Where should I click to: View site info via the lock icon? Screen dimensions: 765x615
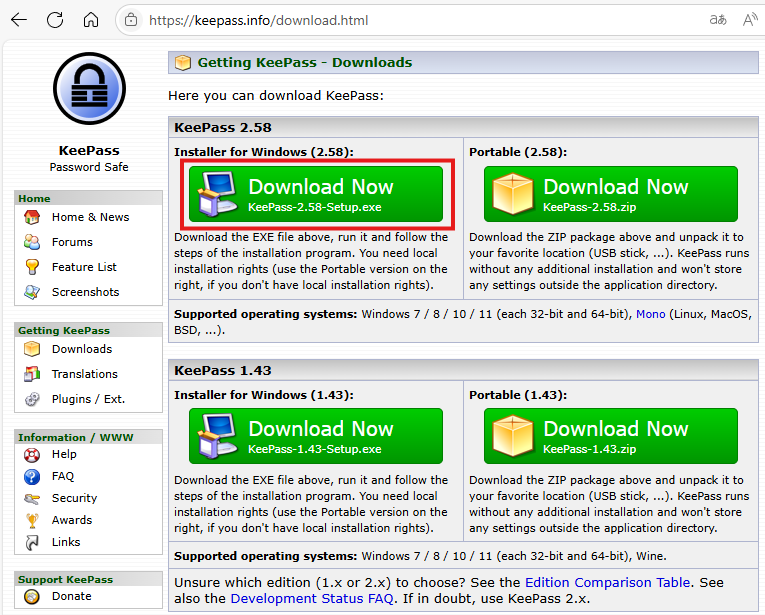[131, 20]
